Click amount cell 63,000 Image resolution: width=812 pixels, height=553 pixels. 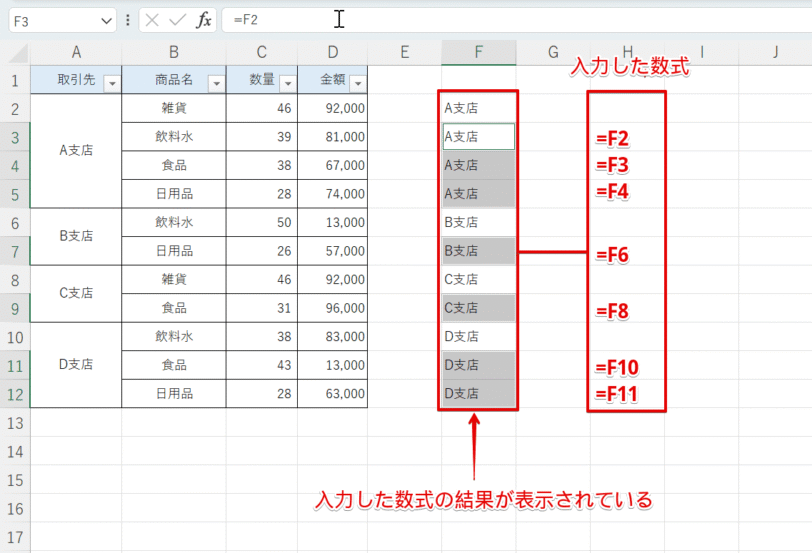333,394
